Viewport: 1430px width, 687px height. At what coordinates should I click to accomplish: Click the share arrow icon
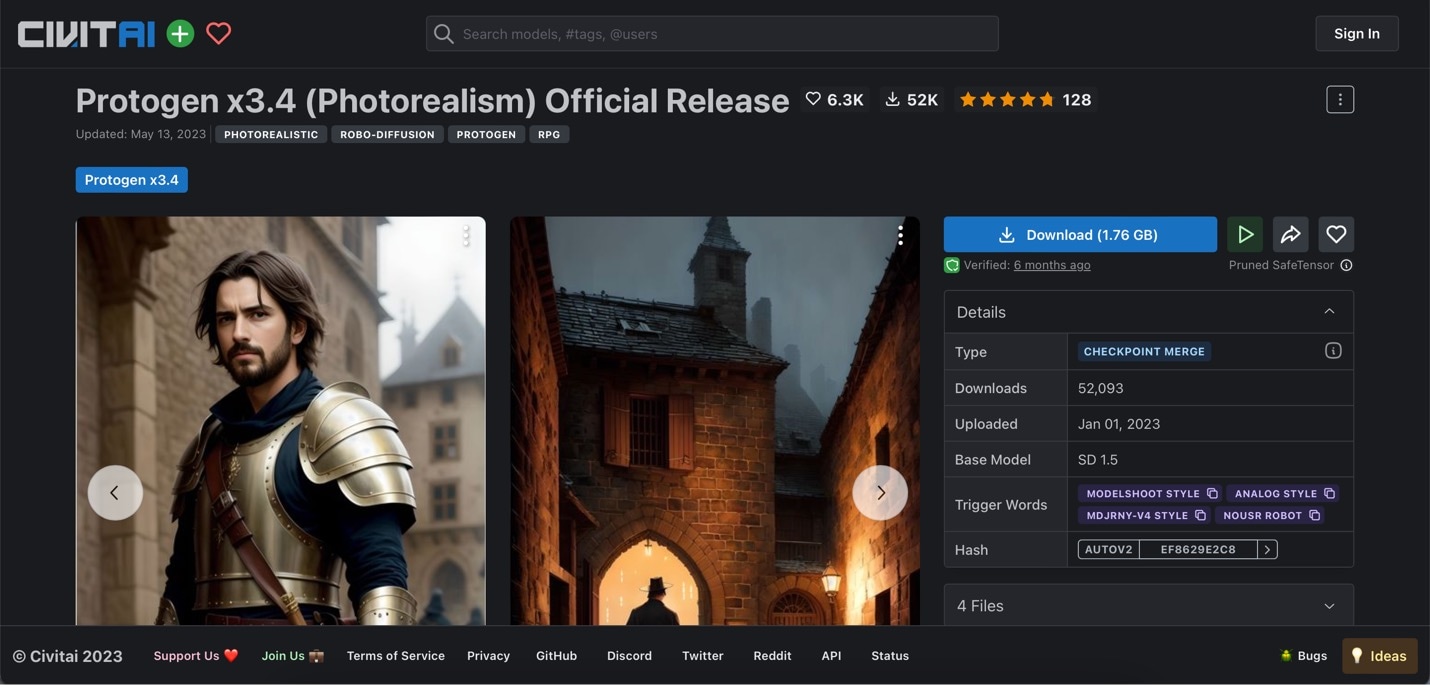pos(1291,235)
